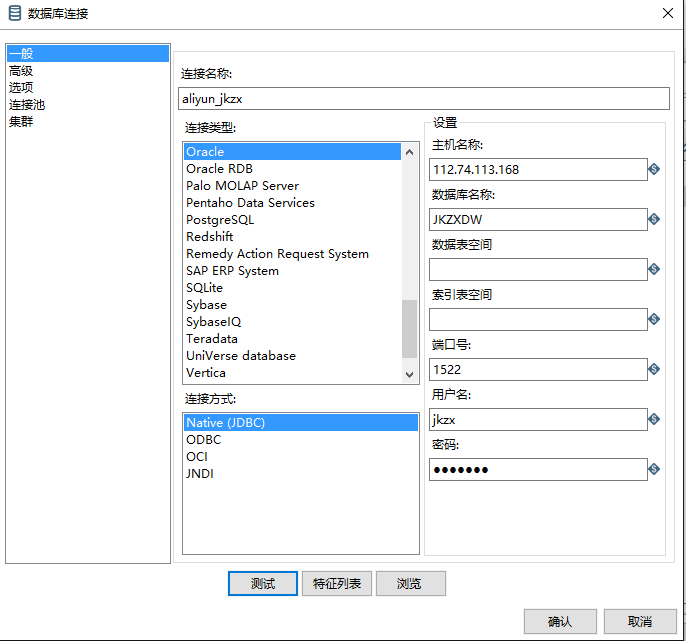Viewport: 686px width, 641px height.
Task: Cancel with the 取消 button
Action: [640, 621]
